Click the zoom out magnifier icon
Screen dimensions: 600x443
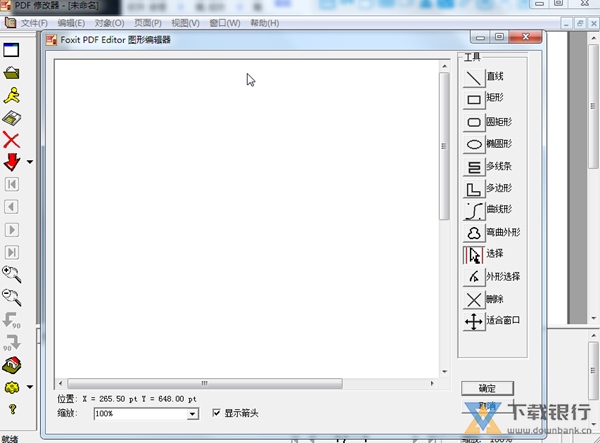tap(11, 297)
